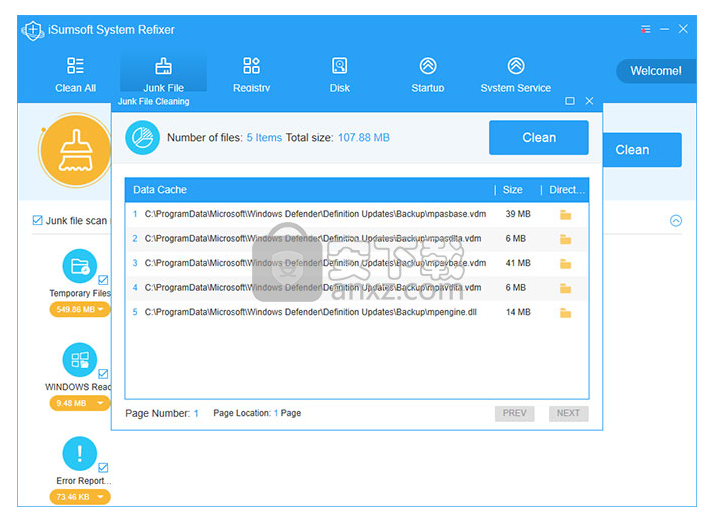
Task: Open the Clean All tab
Action: point(75,74)
